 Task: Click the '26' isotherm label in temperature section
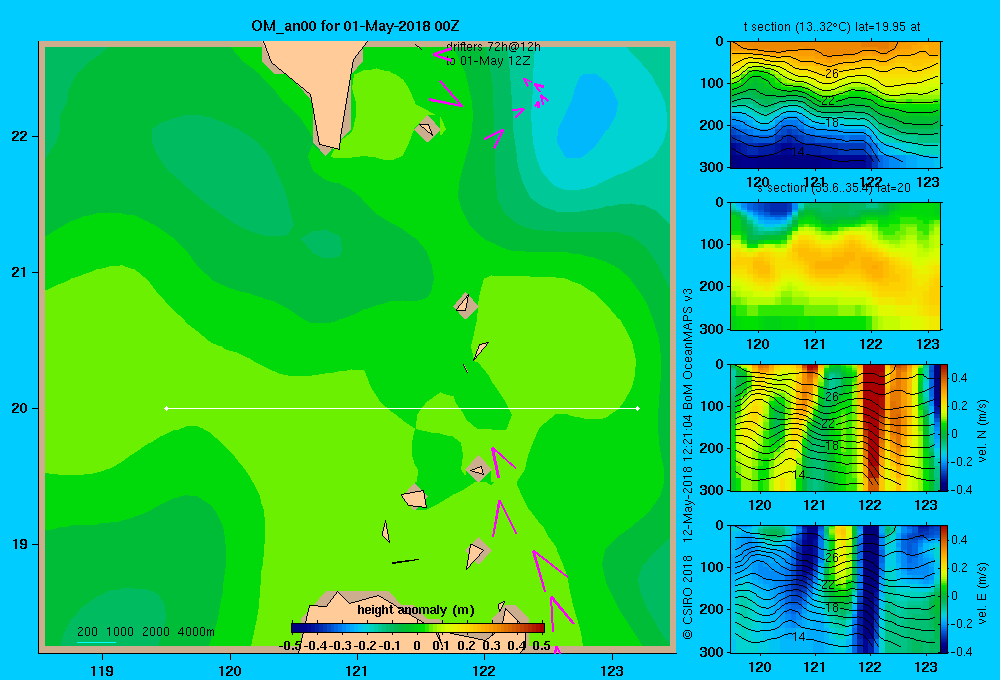tap(832, 74)
